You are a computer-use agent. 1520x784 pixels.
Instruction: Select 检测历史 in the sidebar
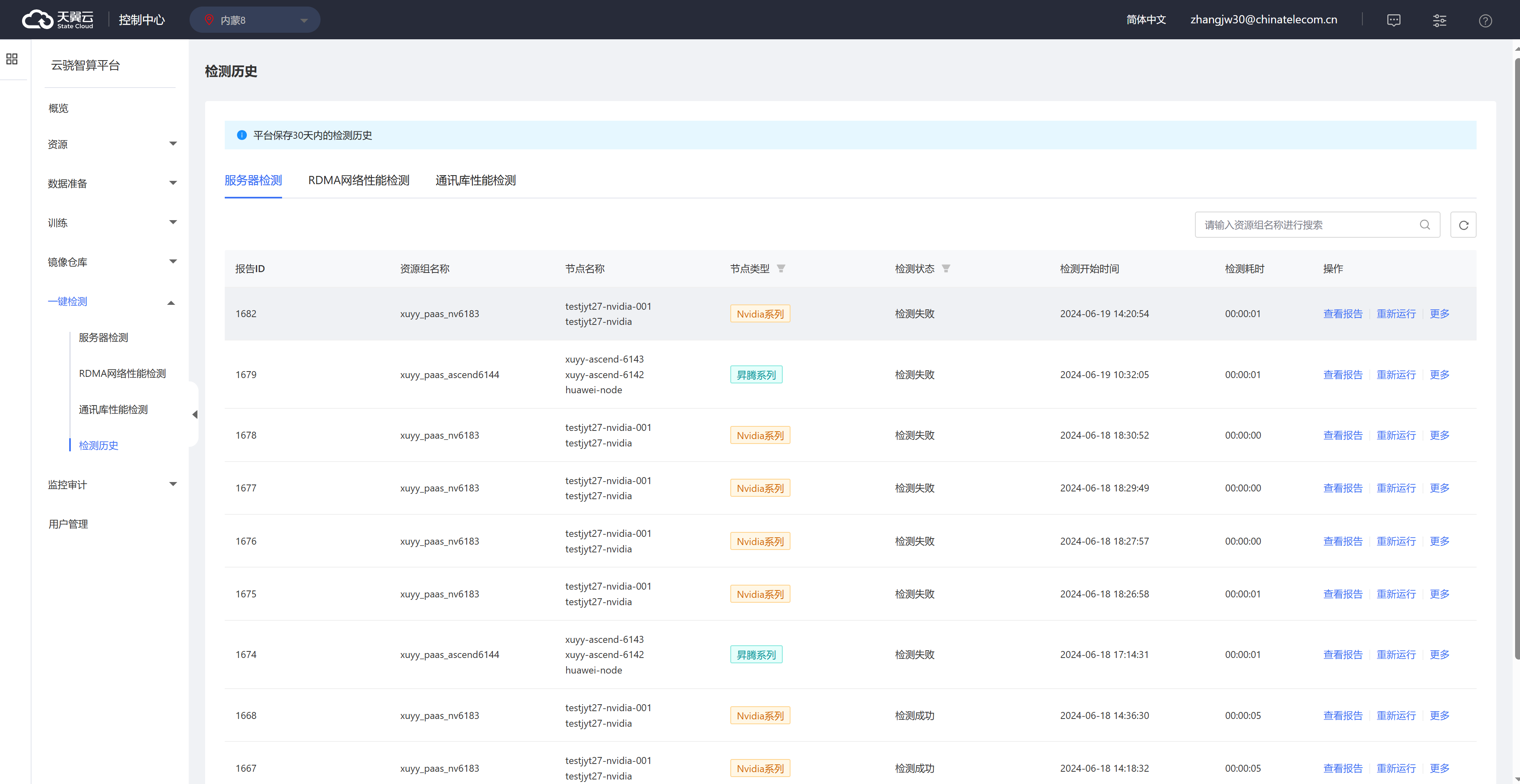(x=99, y=445)
